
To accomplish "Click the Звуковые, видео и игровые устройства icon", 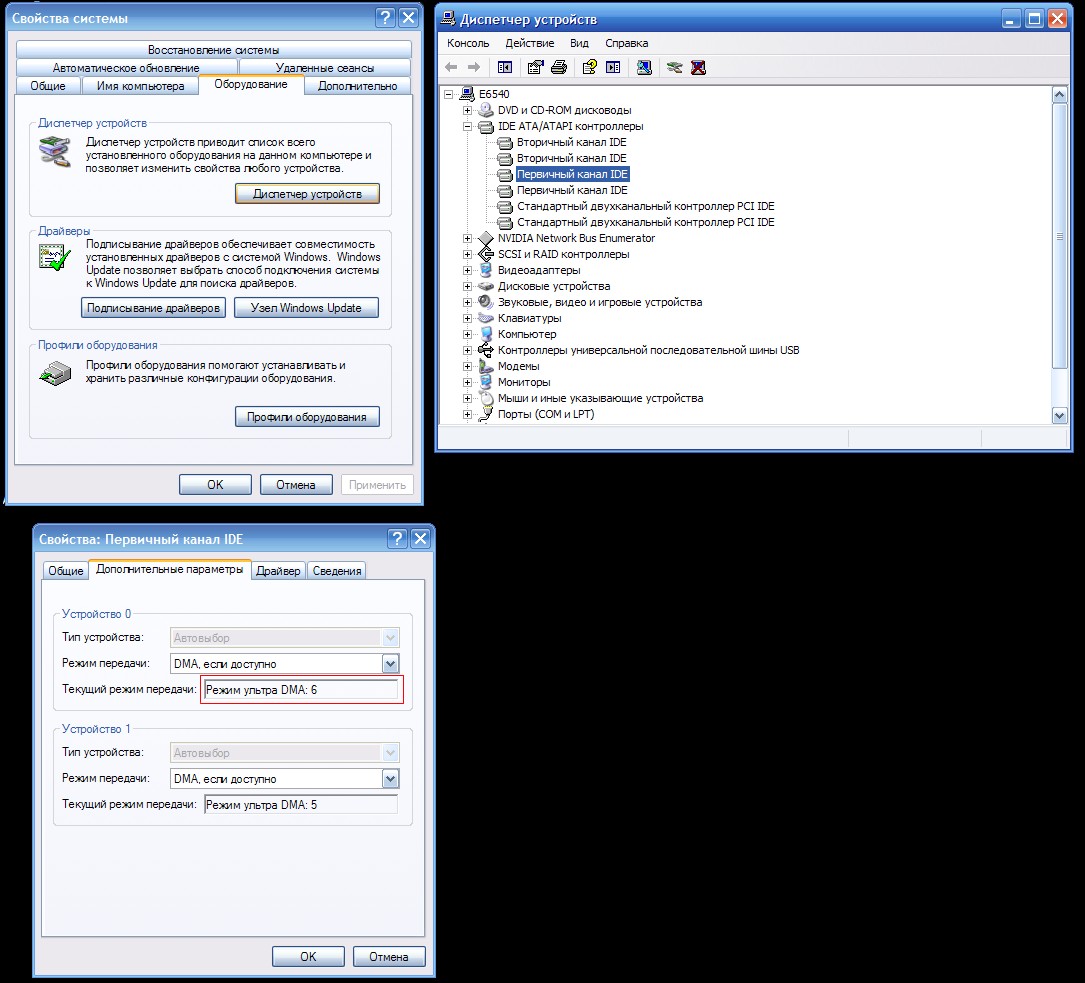I will coord(486,302).
